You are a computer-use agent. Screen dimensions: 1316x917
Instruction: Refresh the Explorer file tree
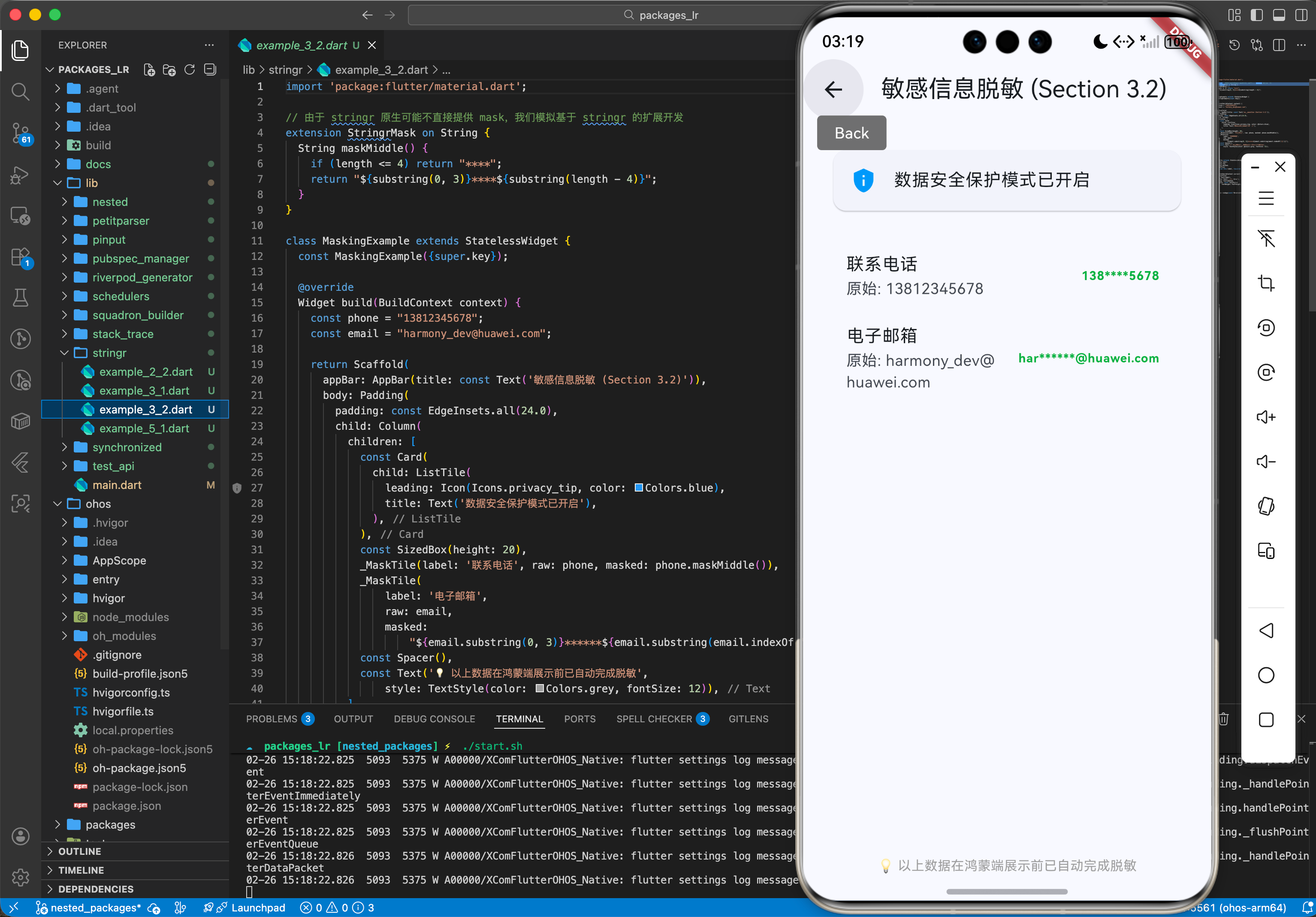[190, 70]
